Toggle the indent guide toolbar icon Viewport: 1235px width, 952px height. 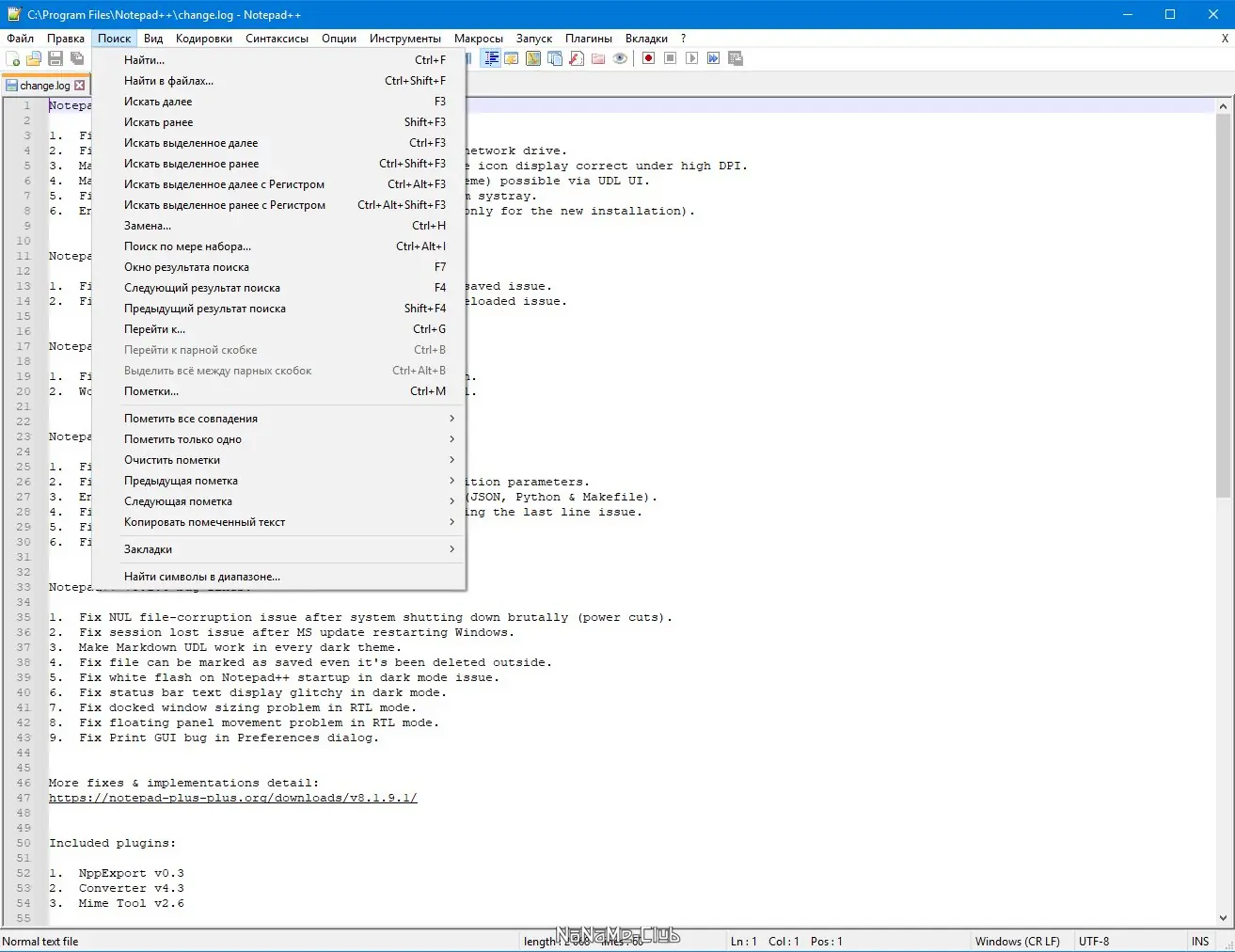[491, 58]
